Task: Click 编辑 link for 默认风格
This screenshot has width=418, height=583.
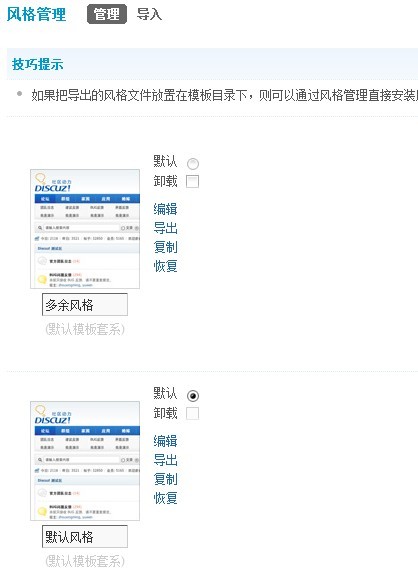Action: 165,441
